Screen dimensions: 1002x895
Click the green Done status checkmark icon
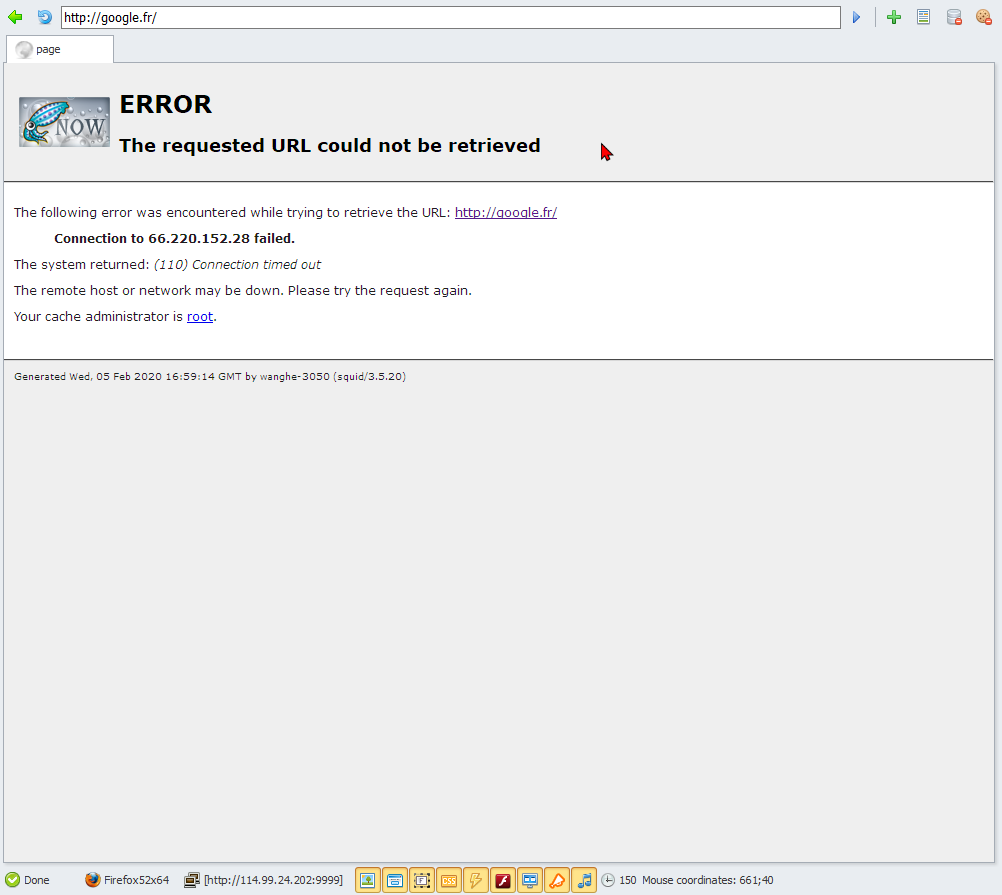(12, 880)
